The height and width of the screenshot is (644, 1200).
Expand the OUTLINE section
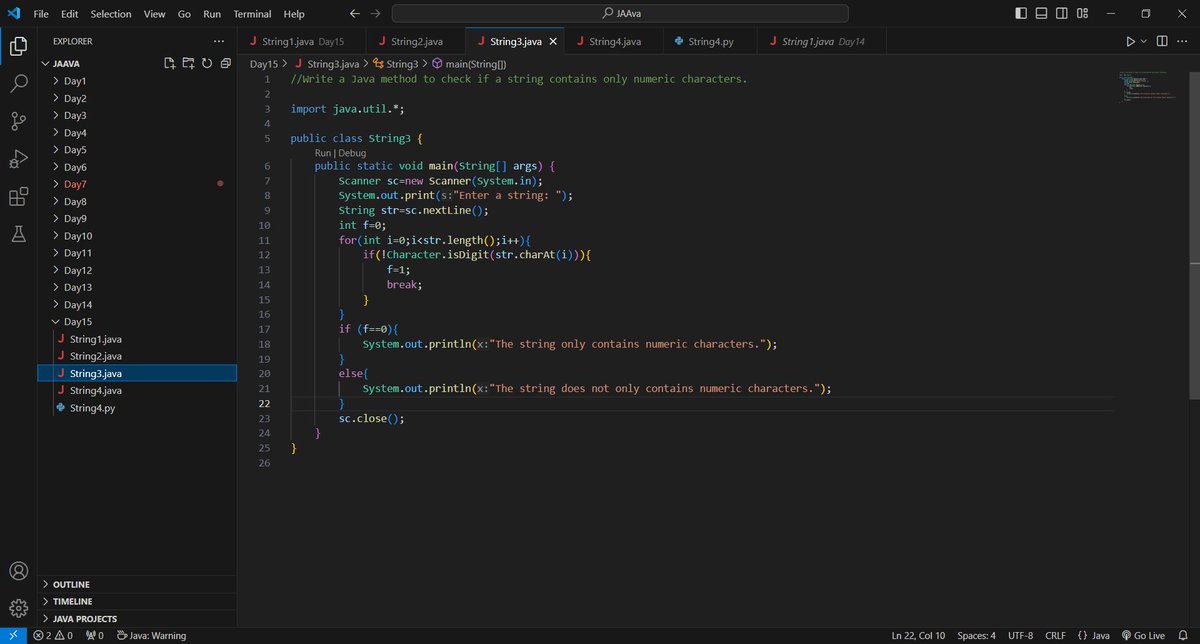coord(137,584)
